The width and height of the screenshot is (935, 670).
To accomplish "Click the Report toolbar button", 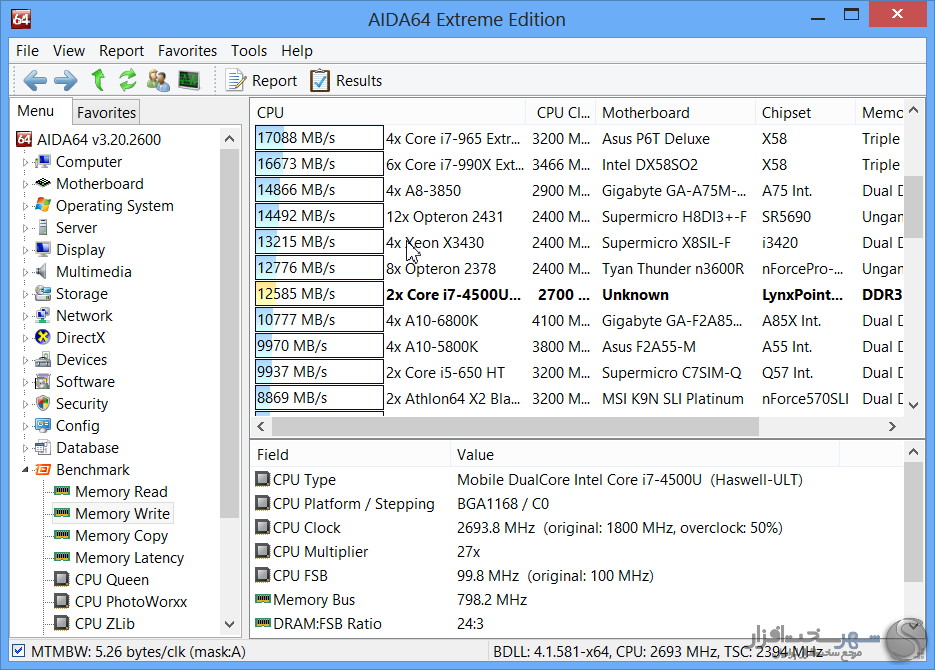I will 261,81.
